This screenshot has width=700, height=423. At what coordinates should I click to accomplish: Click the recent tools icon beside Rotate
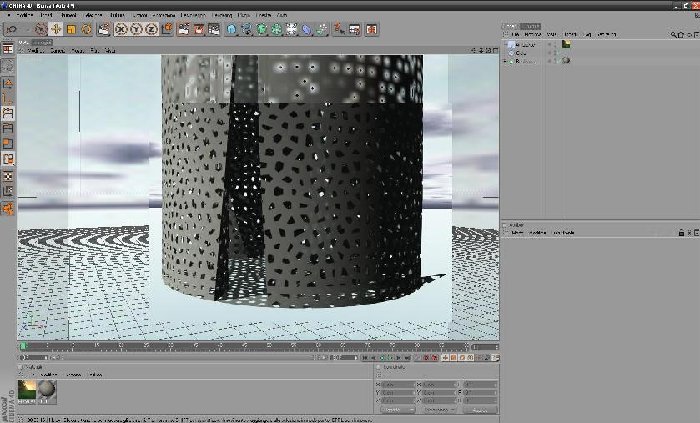[x=104, y=29]
